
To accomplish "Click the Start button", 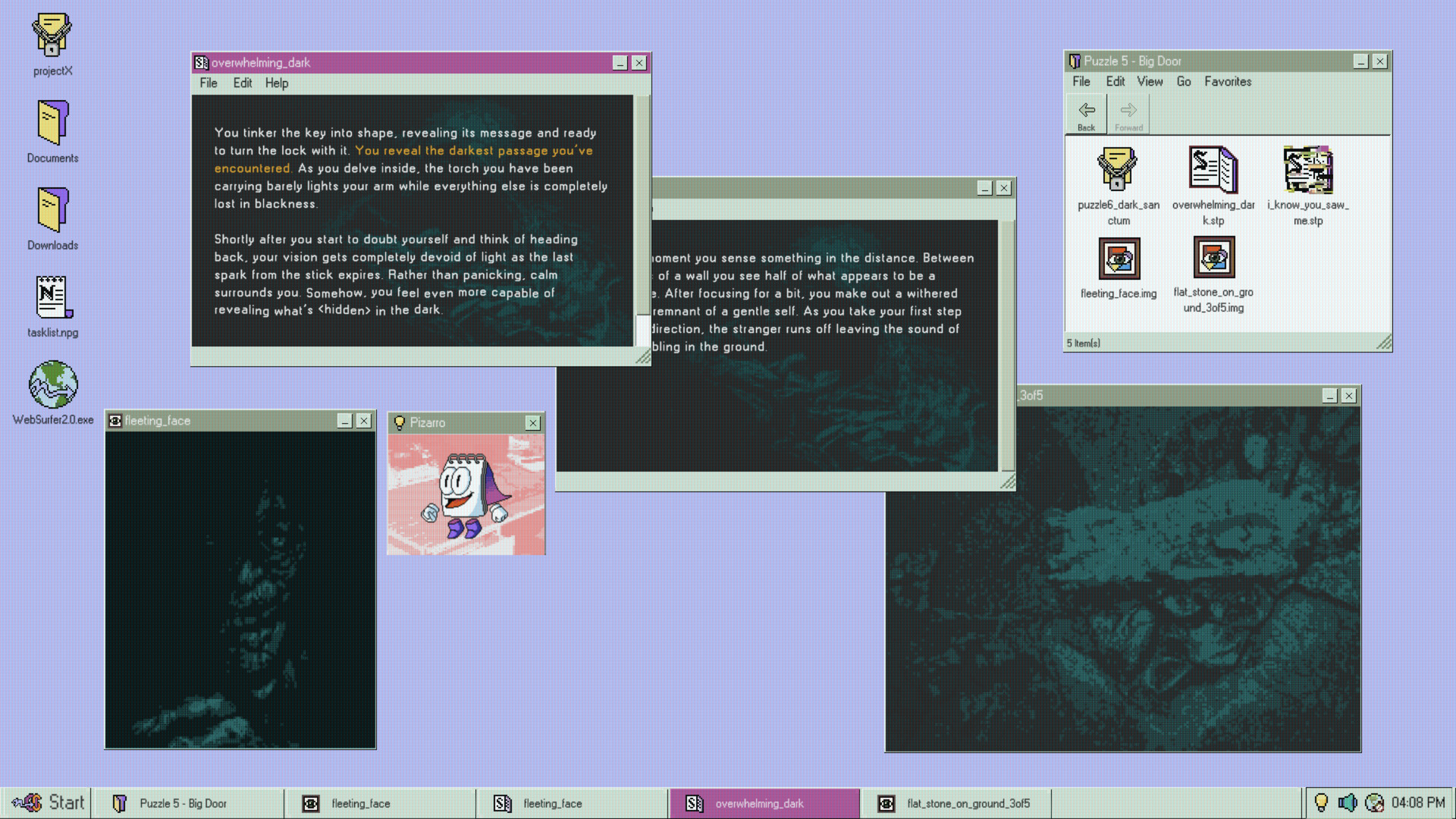I will pyautogui.click(x=47, y=802).
